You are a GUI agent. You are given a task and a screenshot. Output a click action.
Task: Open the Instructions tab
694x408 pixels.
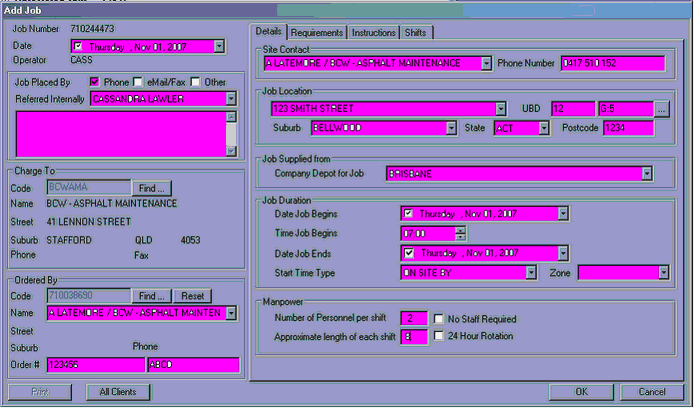pyautogui.click(x=374, y=33)
